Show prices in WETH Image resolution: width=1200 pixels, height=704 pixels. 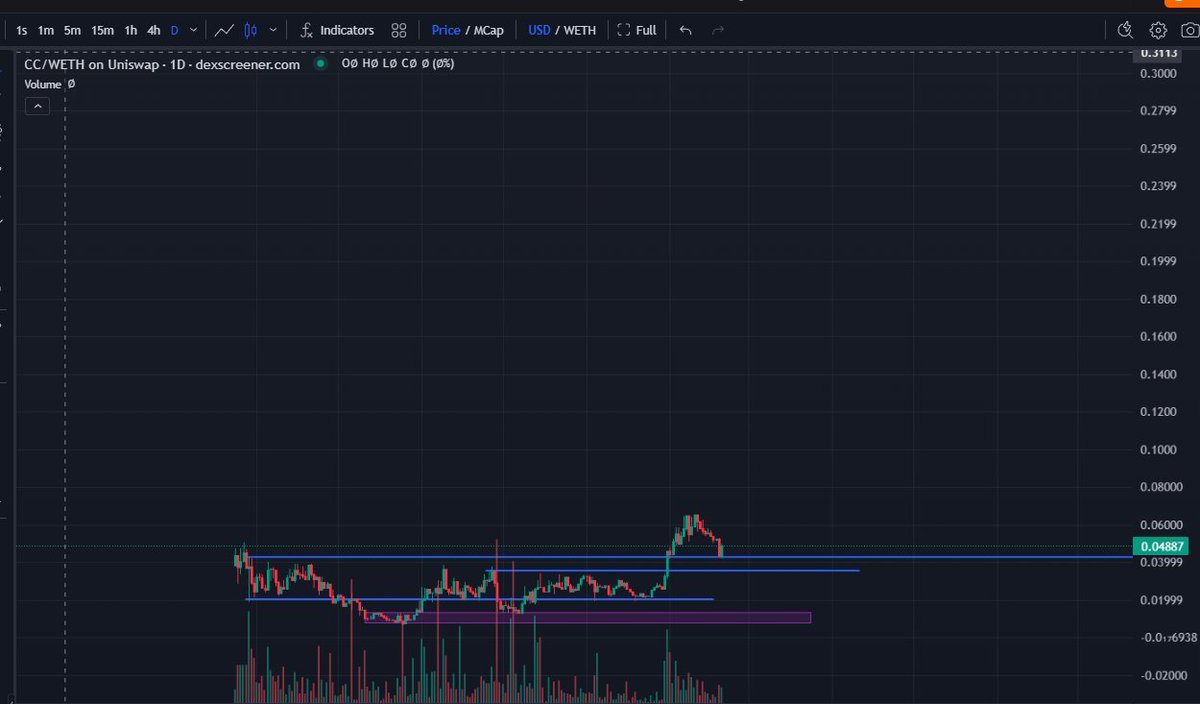point(580,30)
